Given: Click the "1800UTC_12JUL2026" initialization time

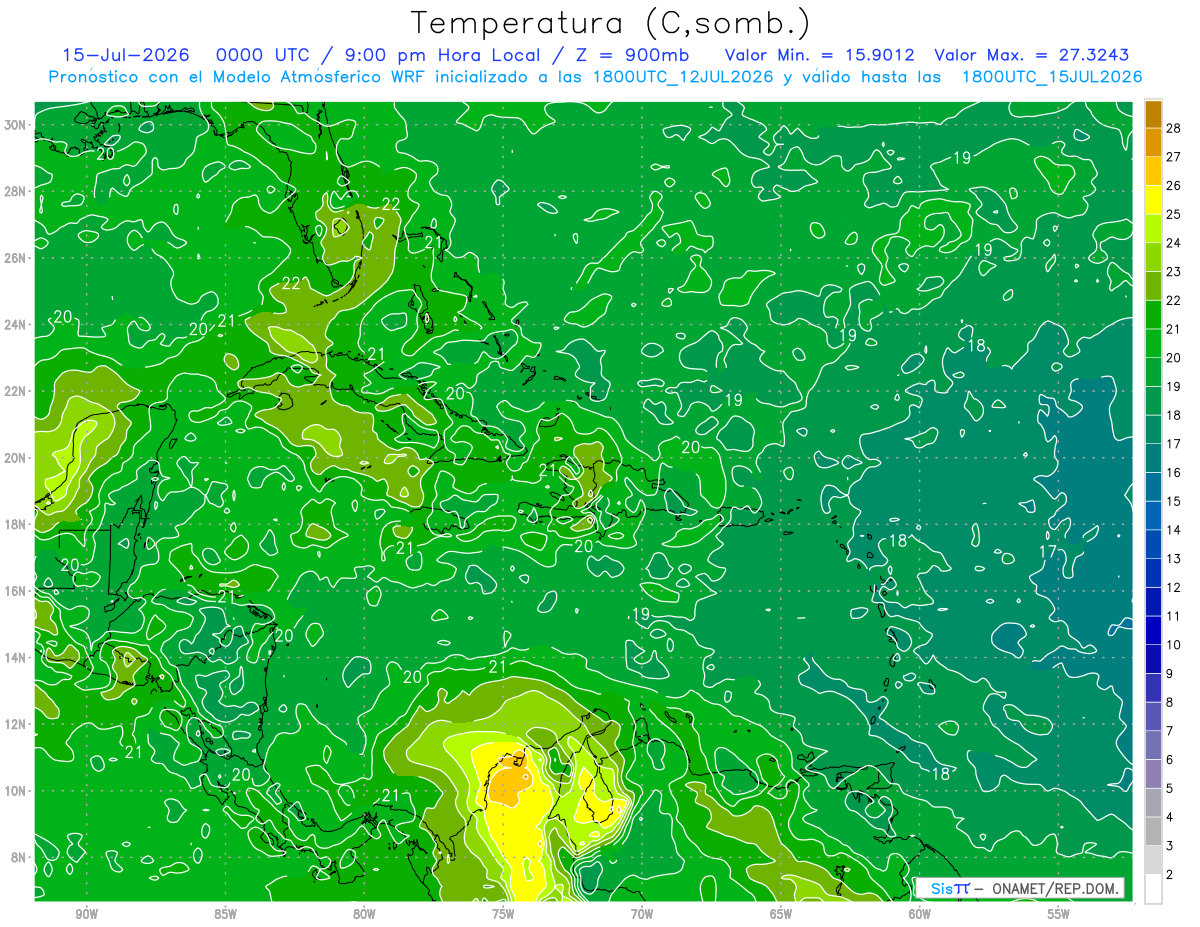Looking at the screenshot, I should 683,77.
